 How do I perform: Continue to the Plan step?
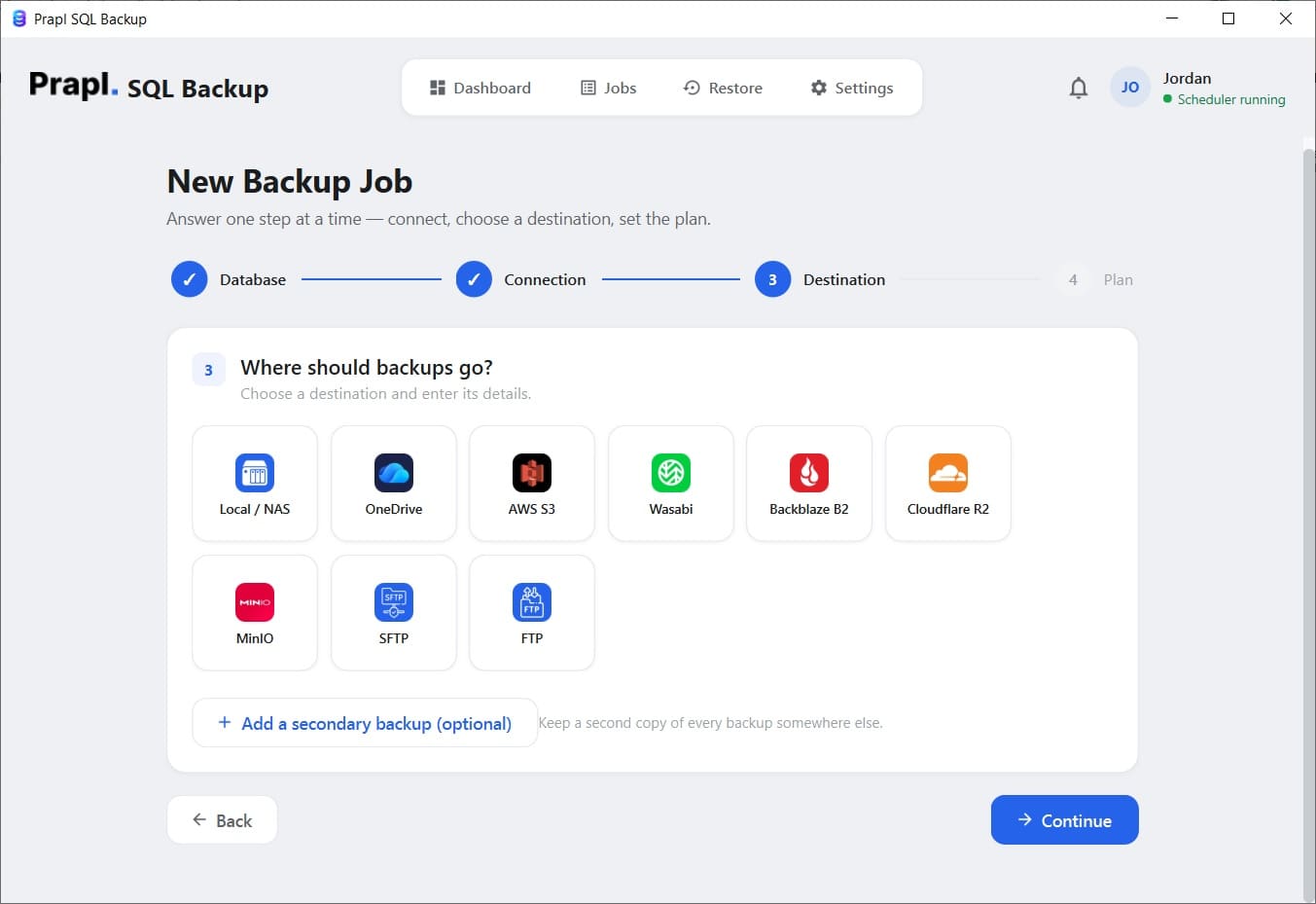(x=1065, y=820)
